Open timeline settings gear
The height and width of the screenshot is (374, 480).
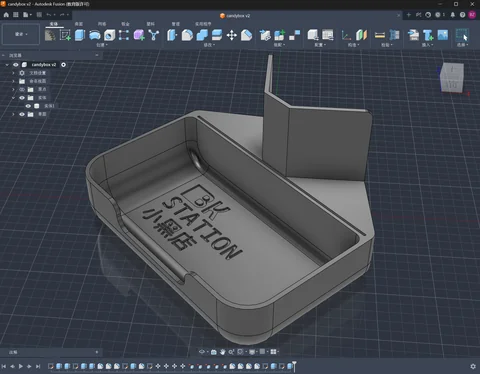[x=473, y=366]
